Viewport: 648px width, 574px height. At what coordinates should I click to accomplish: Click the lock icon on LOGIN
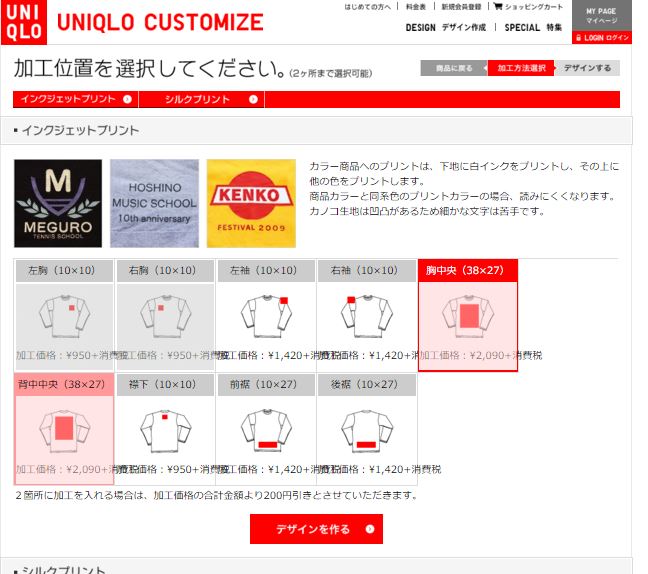tap(579, 38)
